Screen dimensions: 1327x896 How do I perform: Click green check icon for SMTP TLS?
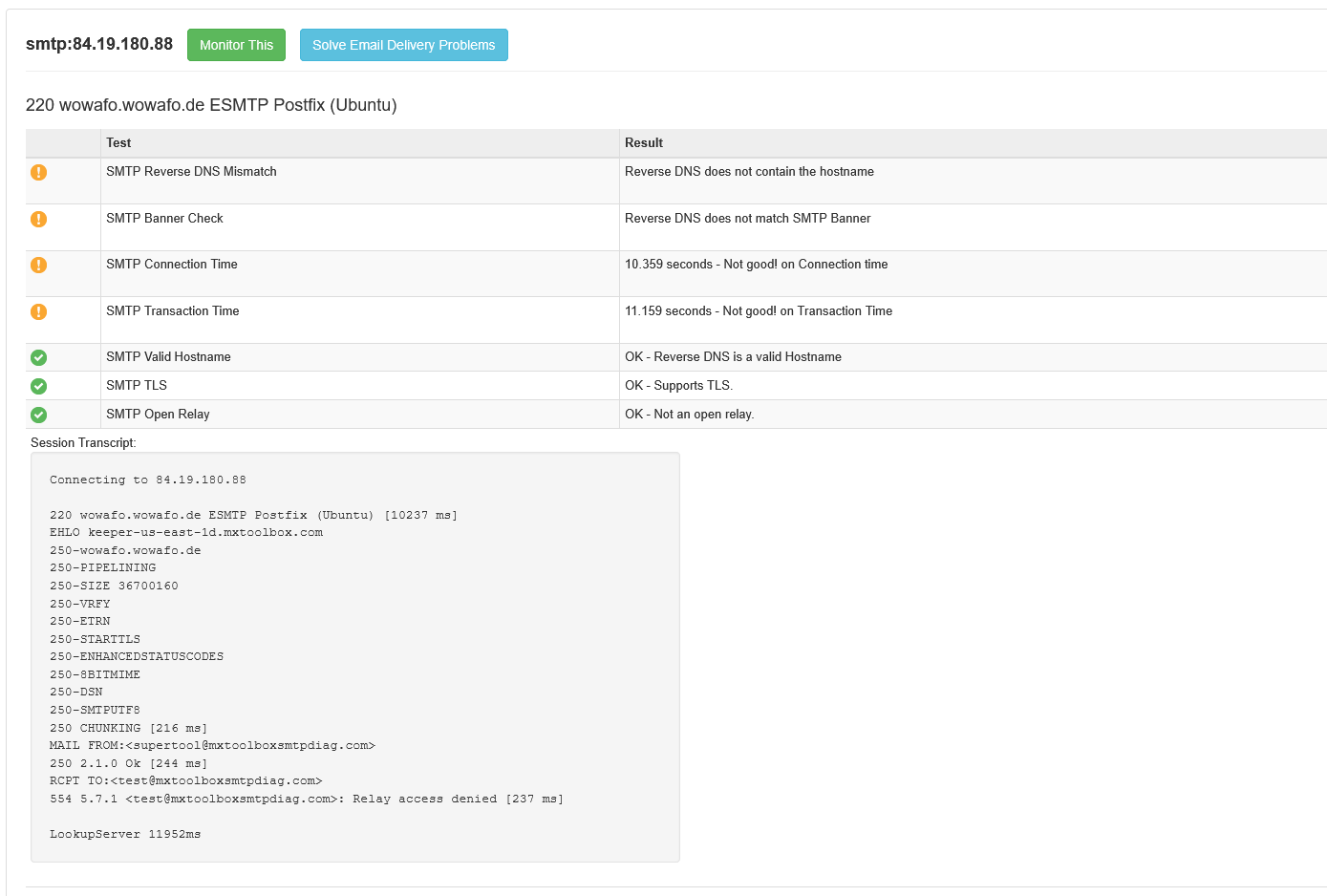coord(38,386)
